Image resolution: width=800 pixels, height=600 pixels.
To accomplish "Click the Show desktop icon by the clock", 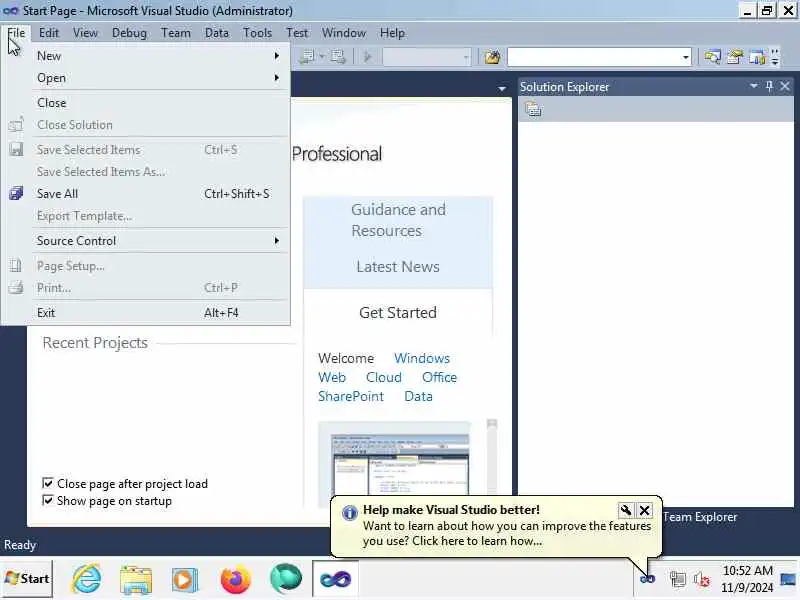I will 788,579.
